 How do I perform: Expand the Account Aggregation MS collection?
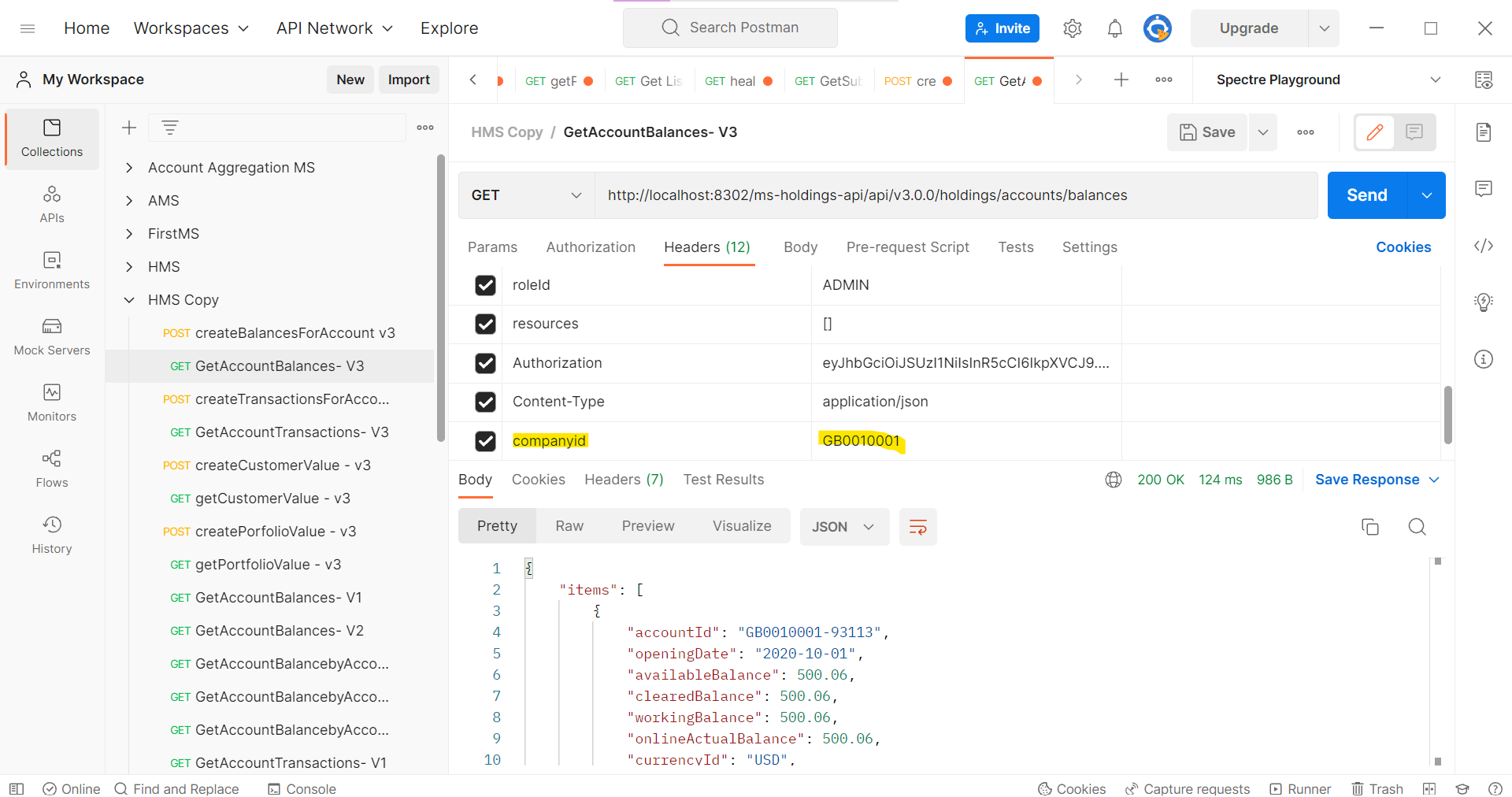[129, 168]
